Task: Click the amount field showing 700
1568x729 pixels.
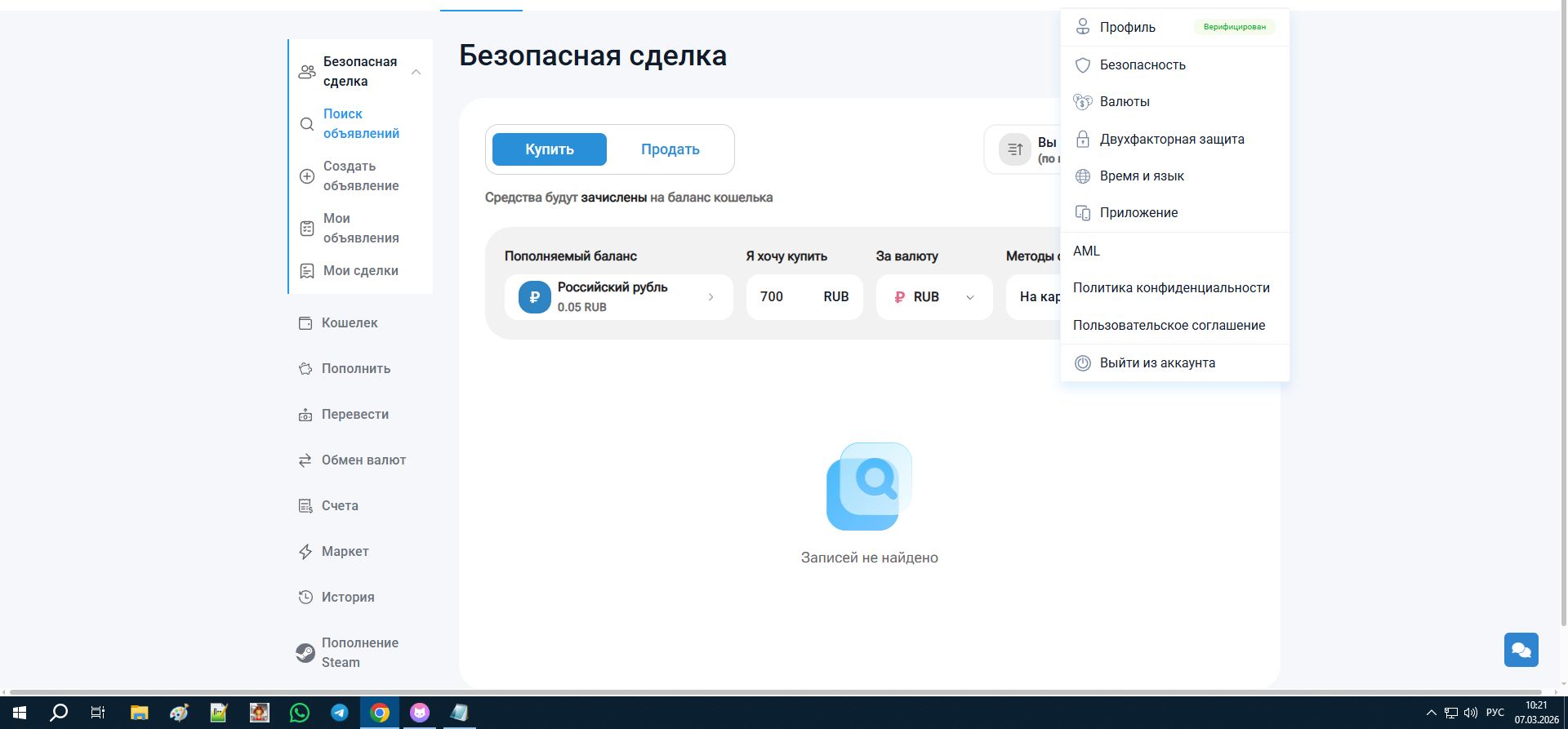Action: pyautogui.click(x=804, y=297)
